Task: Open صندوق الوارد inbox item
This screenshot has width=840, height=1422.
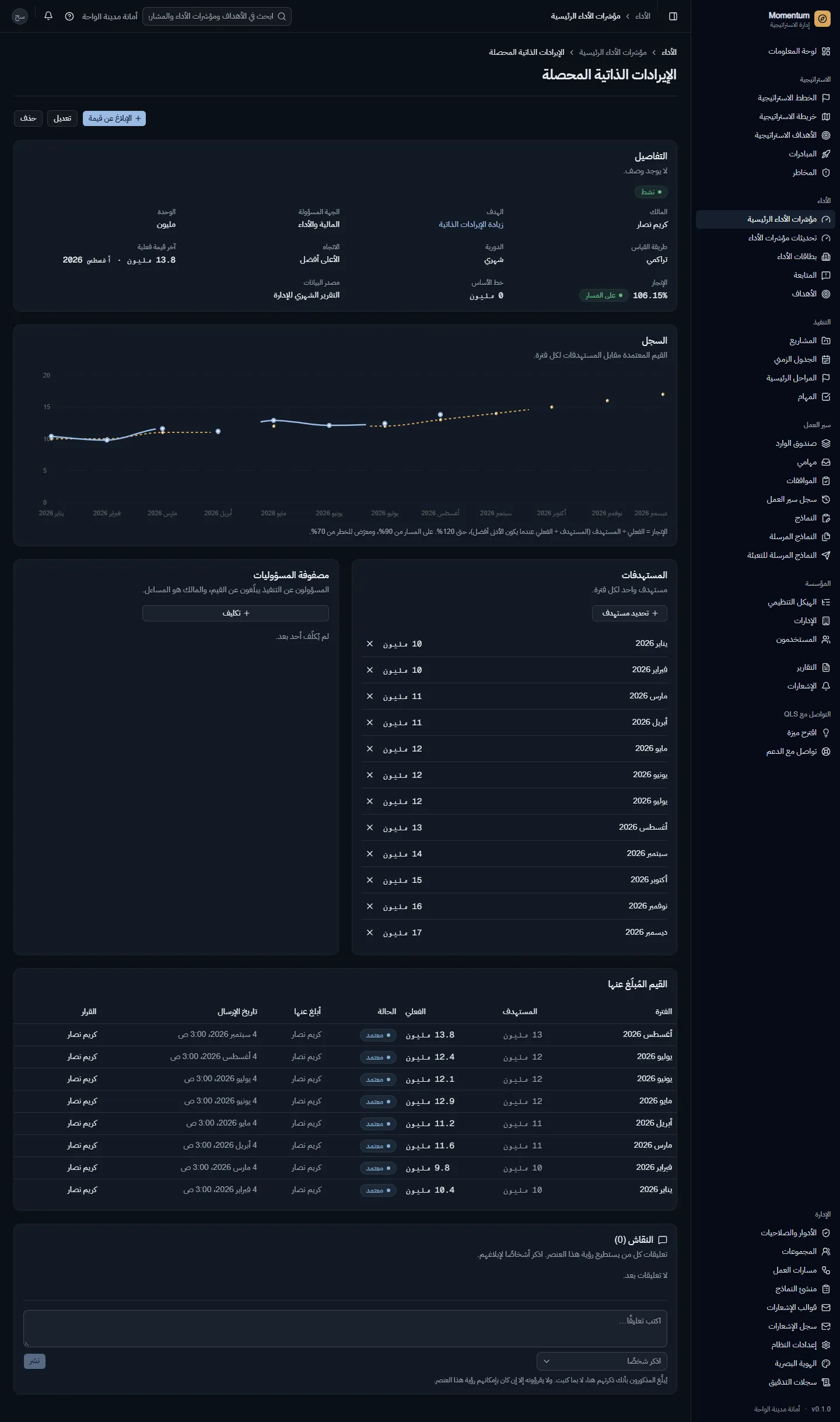Action: tap(765, 443)
